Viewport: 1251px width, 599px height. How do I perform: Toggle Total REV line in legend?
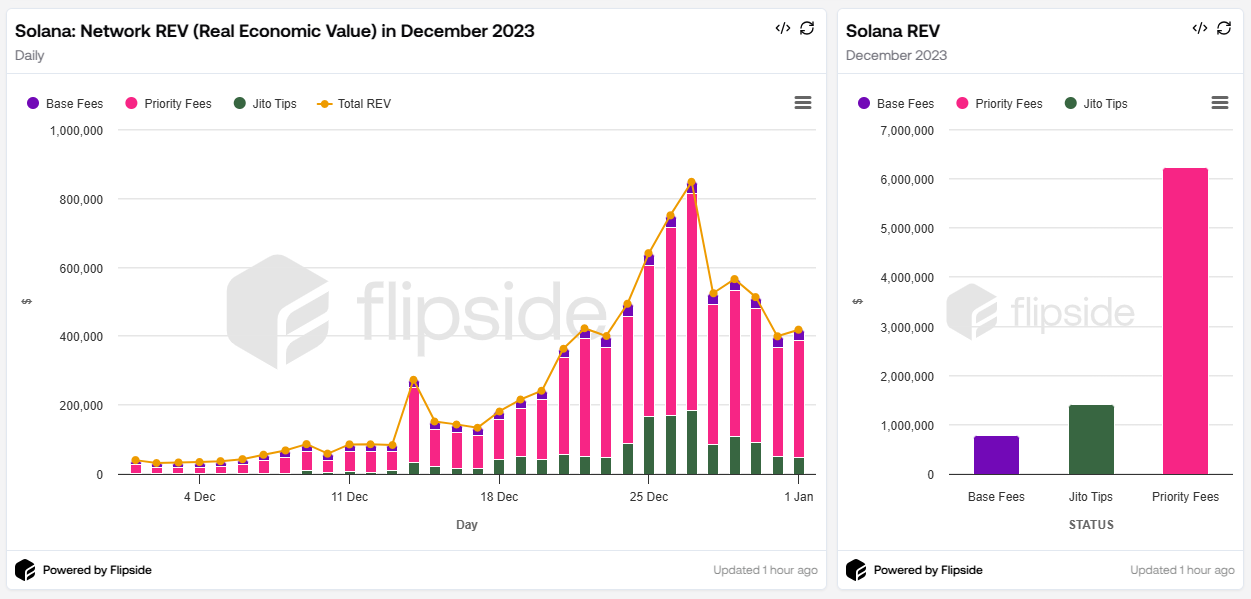354,104
